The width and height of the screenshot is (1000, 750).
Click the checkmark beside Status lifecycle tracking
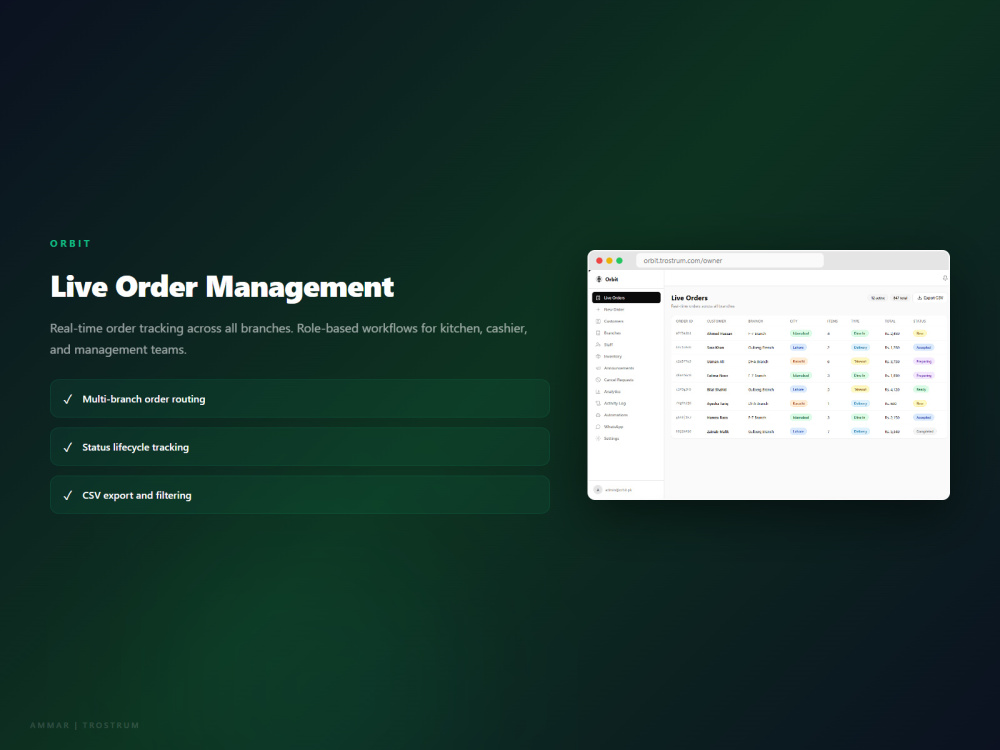tap(68, 447)
